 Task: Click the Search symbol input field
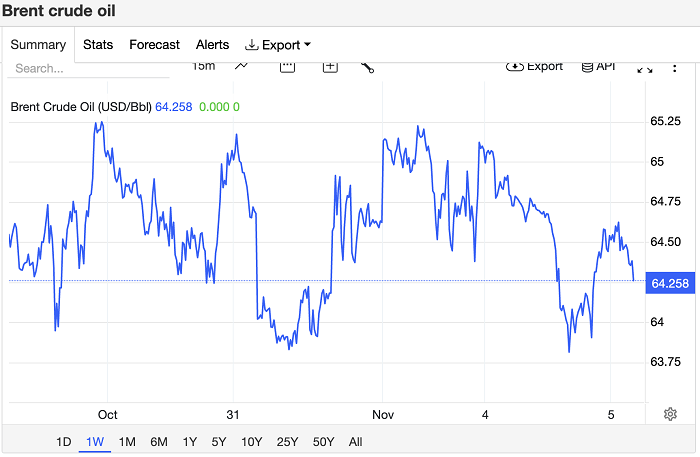[88, 69]
